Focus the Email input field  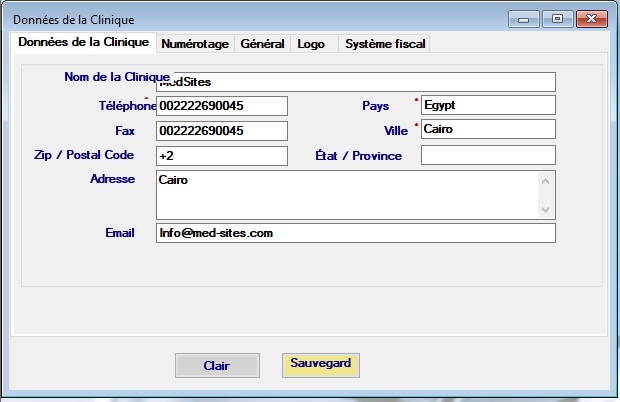(x=355, y=232)
